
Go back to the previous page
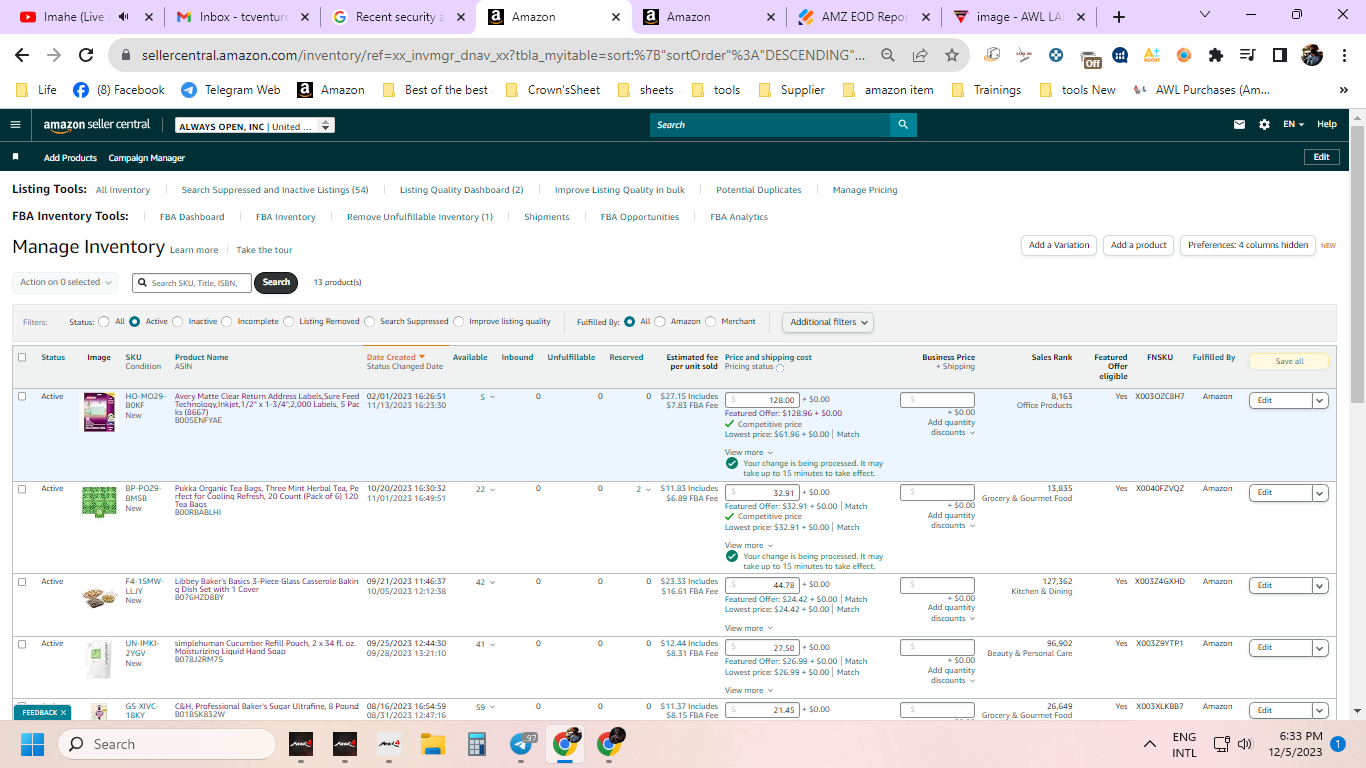pyautogui.click(x=22, y=55)
